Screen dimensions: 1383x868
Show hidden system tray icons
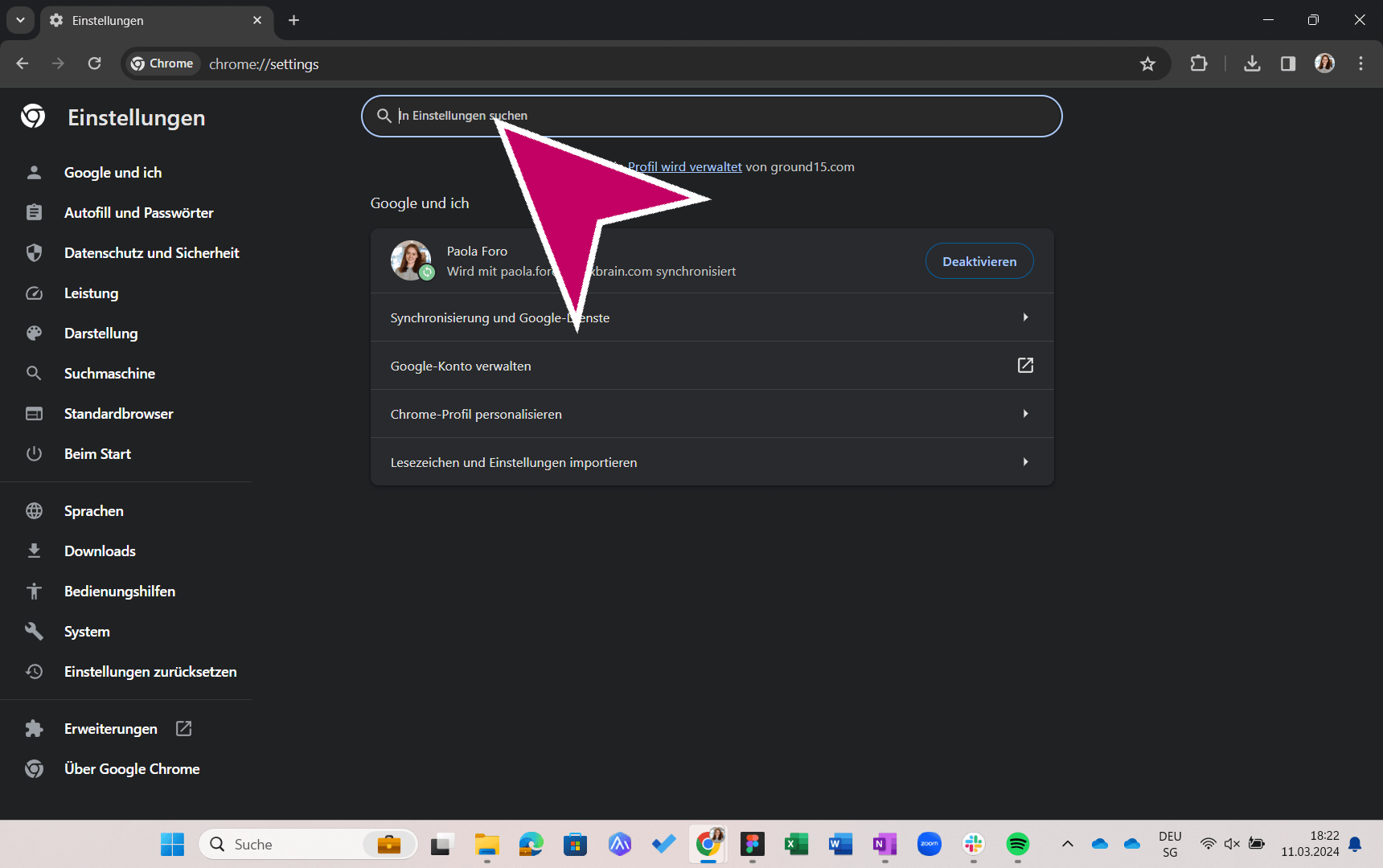(x=1068, y=844)
